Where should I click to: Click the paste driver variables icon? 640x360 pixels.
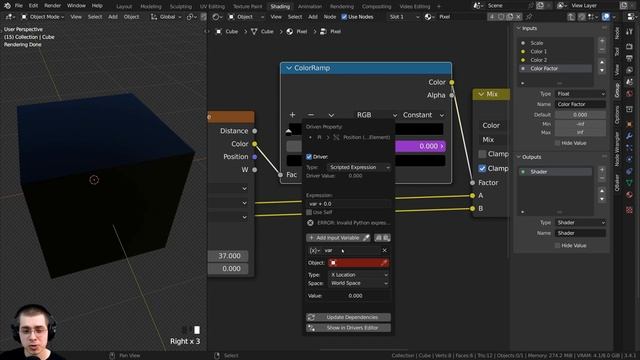click(x=387, y=238)
